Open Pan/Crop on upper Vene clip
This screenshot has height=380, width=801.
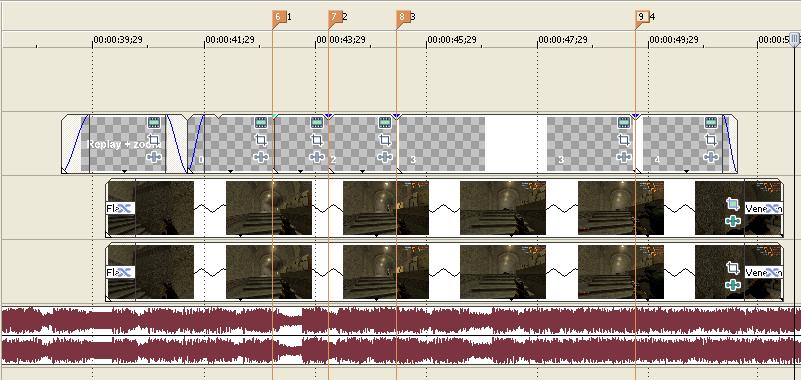coord(733,204)
